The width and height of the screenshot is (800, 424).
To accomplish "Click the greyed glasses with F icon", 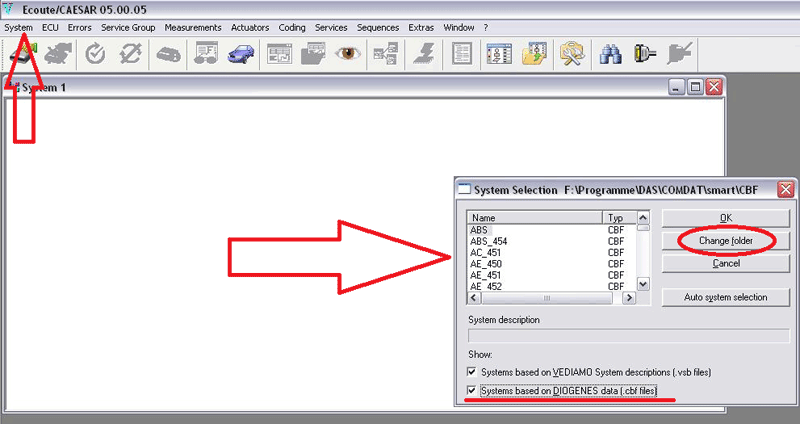I will (206, 54).
